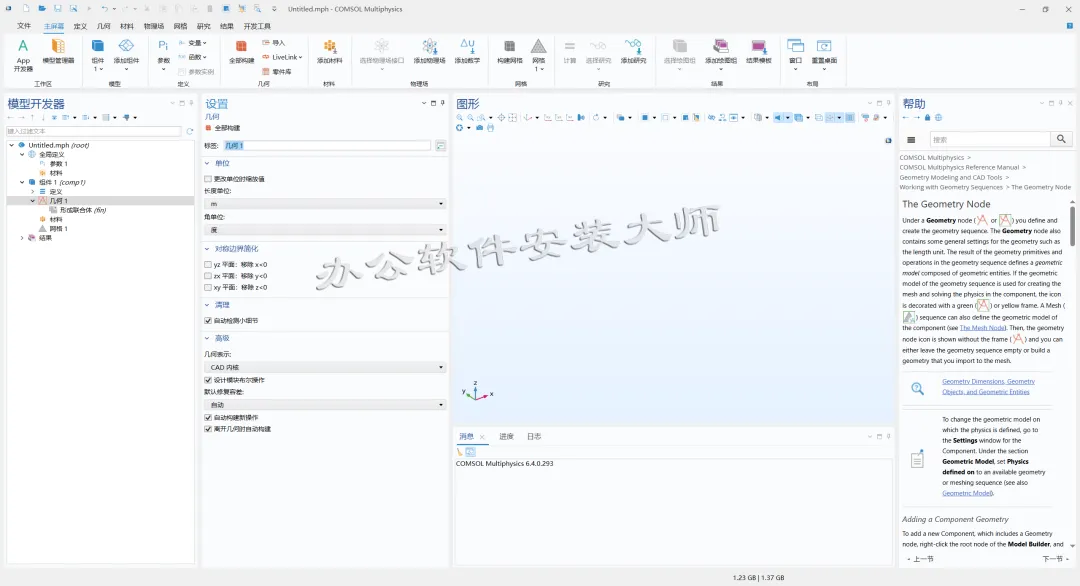Uncheck 自动检测小细节 checkbox
The width and height of the screenshot is (1080, 586).
click(x=208, y=321)
